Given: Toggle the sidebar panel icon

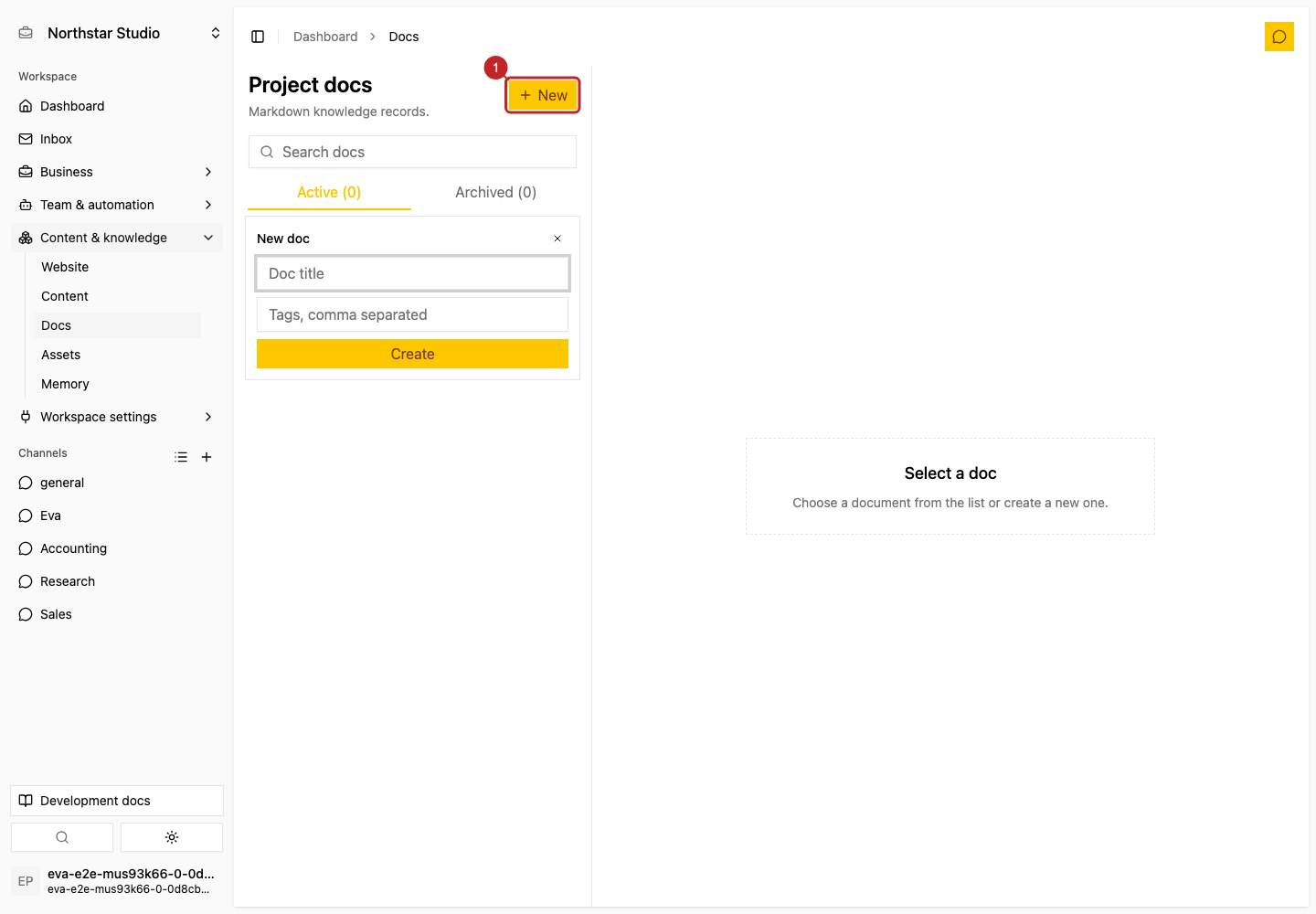Looking at the screenshot, I should (x=258, y=37).
